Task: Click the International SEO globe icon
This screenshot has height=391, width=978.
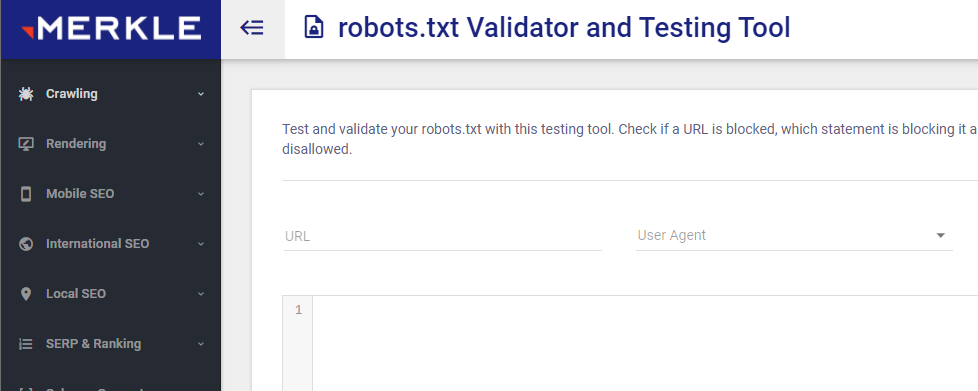Action: coord(26,244)
